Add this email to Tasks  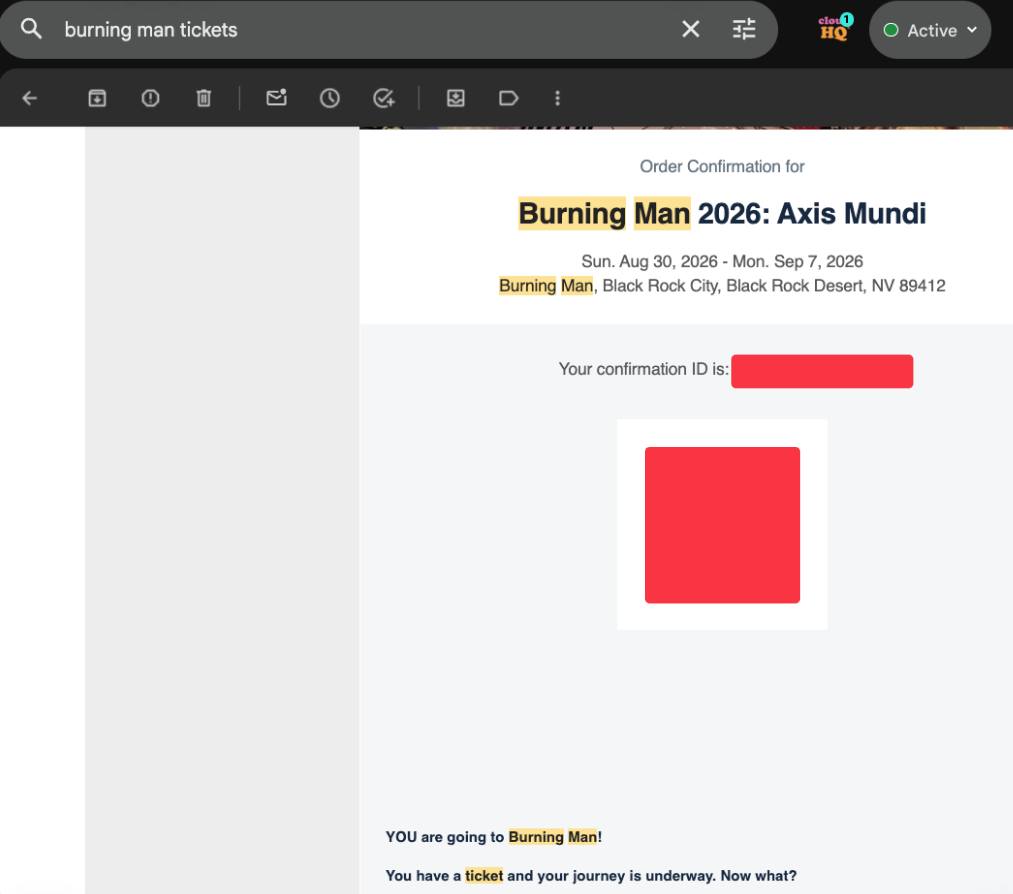pos(384,98)
